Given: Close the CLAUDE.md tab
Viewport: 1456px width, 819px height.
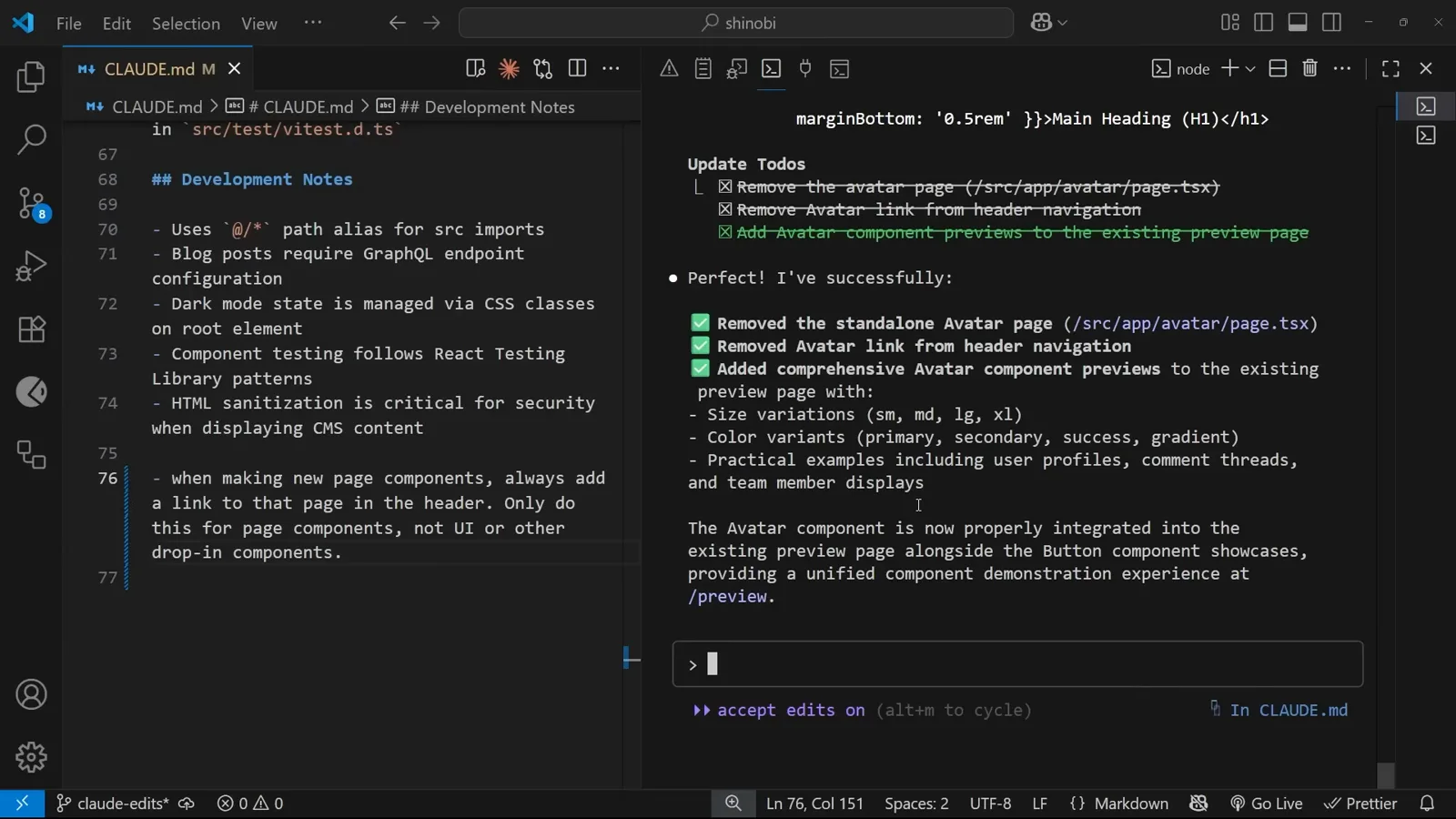Looking at the screenshot, I should tap(235, 68).
